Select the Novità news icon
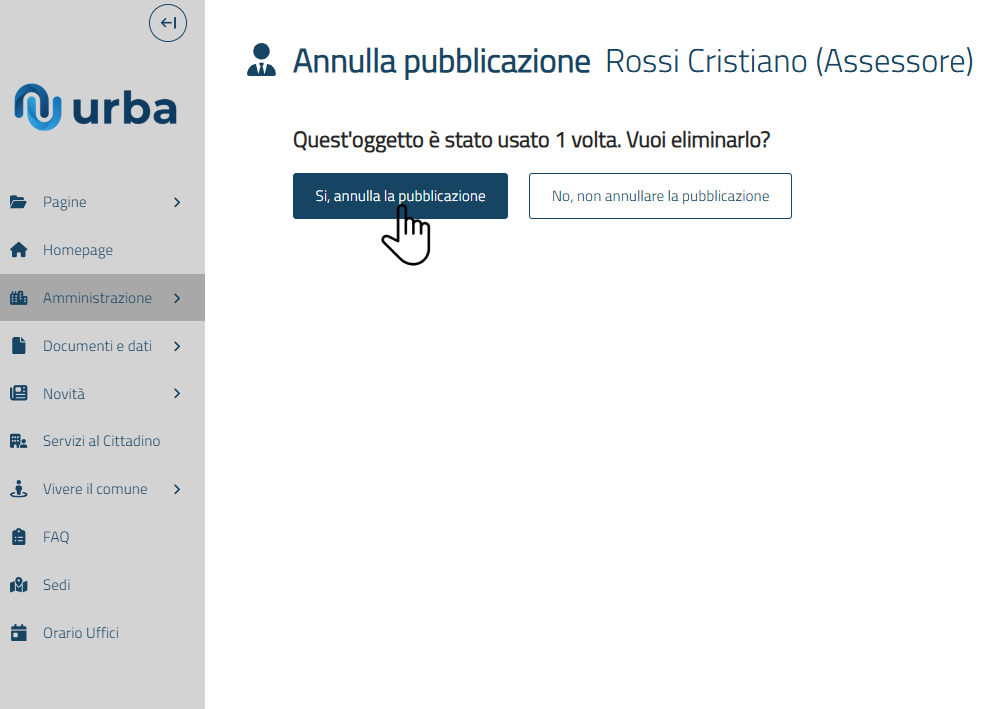 click(x=20, y=393)
